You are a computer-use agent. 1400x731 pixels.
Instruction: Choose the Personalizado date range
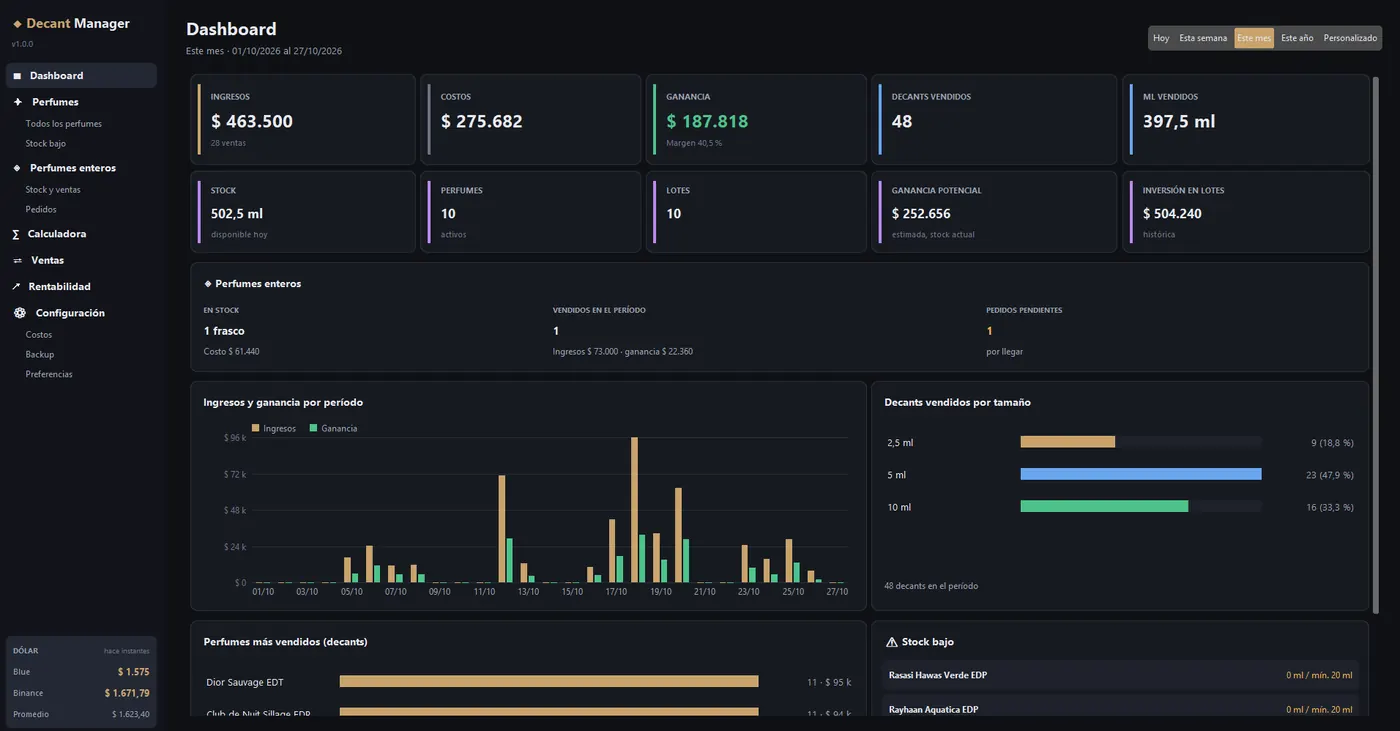click(1350, 38)
